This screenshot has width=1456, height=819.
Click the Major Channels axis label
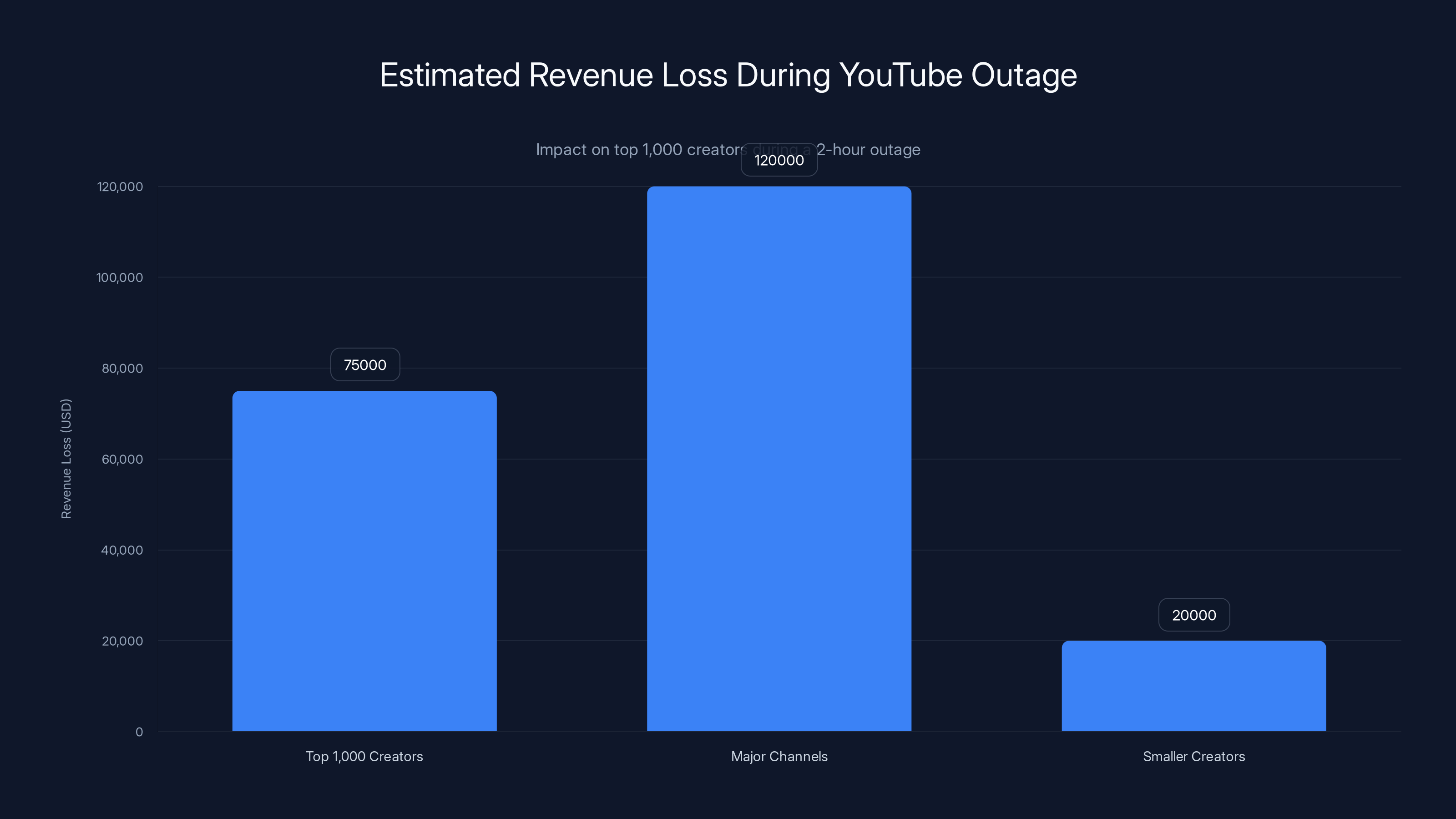779,756
